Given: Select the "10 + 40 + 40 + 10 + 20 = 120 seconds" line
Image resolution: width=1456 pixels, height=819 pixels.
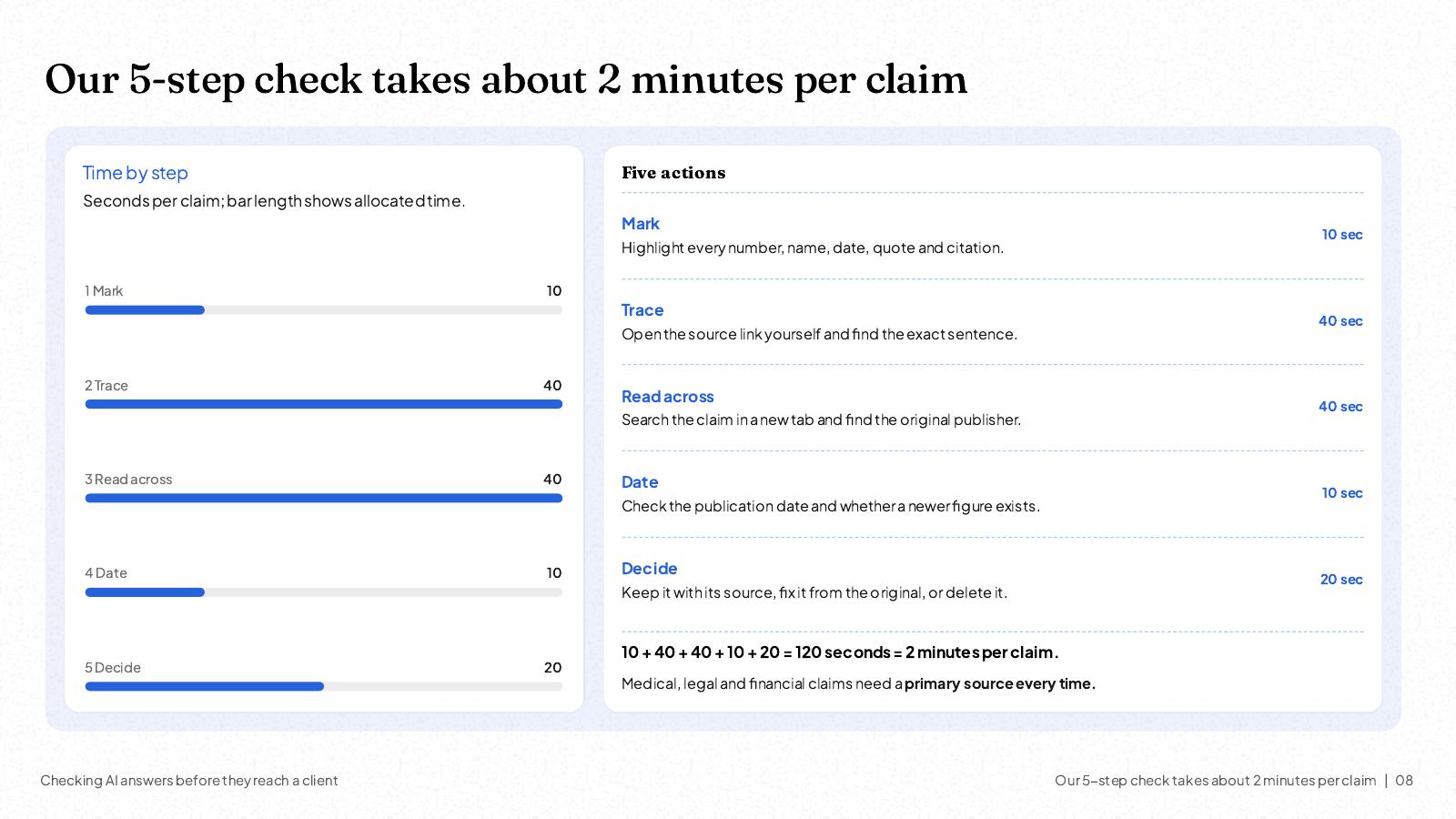Looking at the screenshot, I should [x=840, y=652].
